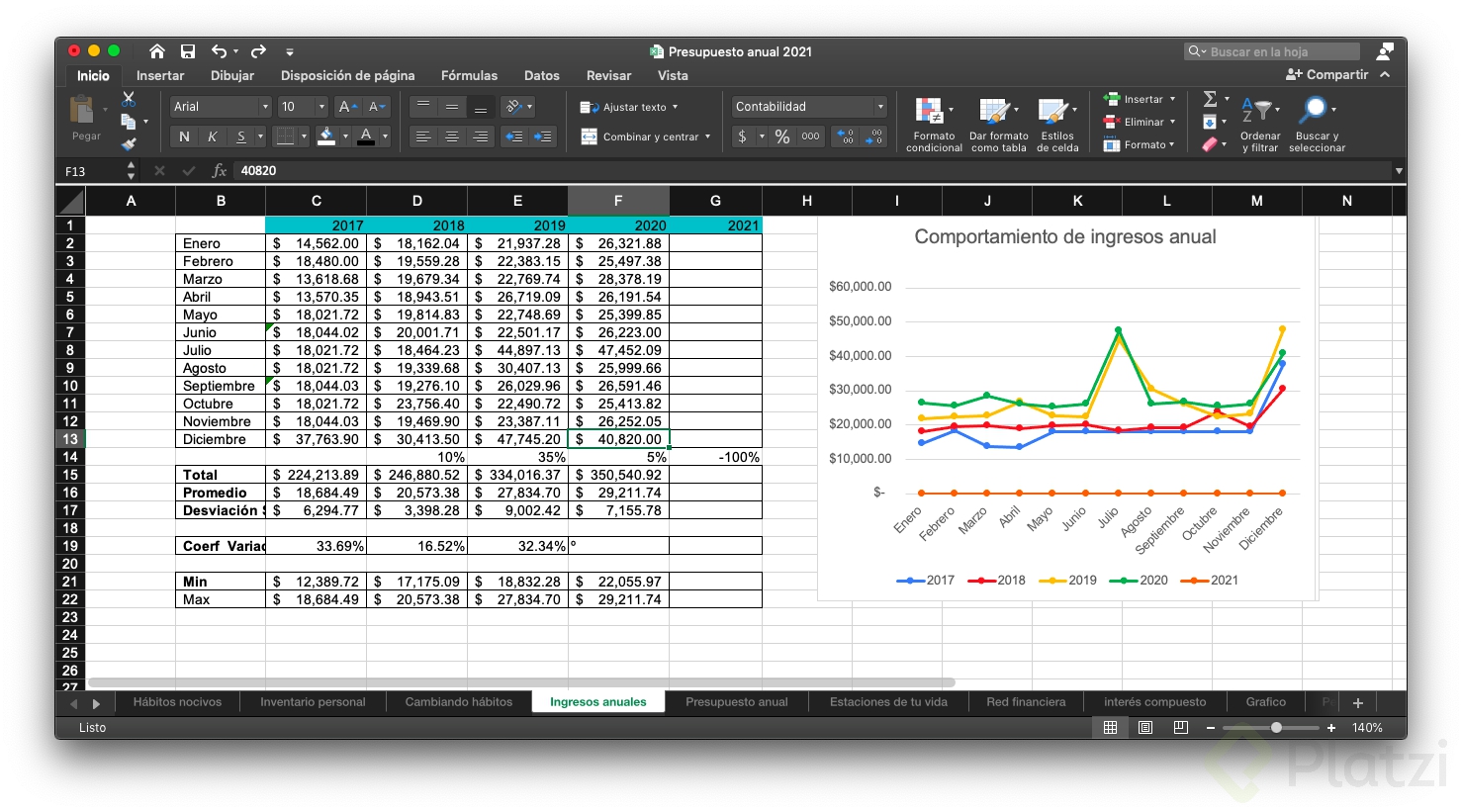
Task: Apply the red font color A
Action: (366, 136)
